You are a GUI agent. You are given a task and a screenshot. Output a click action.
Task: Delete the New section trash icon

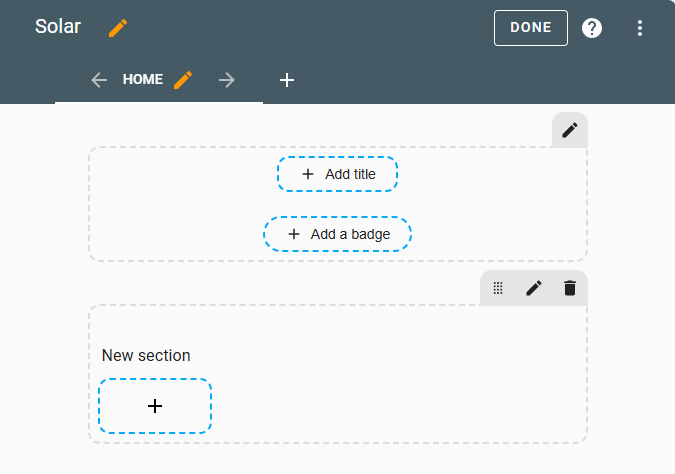[x=570, y=288]
